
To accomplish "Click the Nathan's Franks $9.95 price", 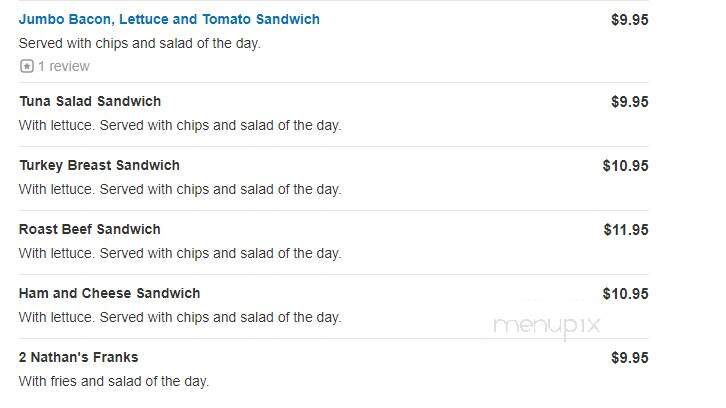I will pyautogui.click(x=629, y=358).
